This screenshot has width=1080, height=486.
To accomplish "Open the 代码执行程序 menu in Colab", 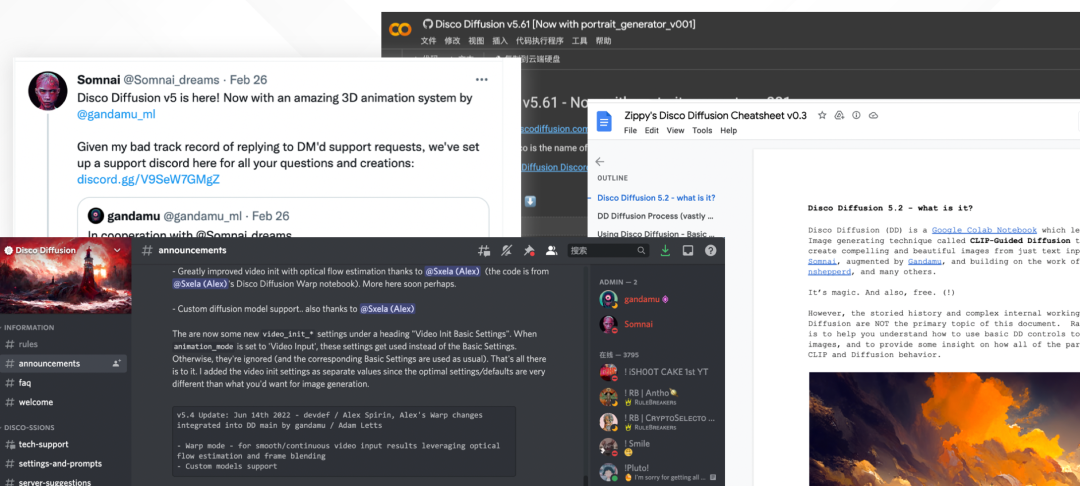I will point(540,41).
